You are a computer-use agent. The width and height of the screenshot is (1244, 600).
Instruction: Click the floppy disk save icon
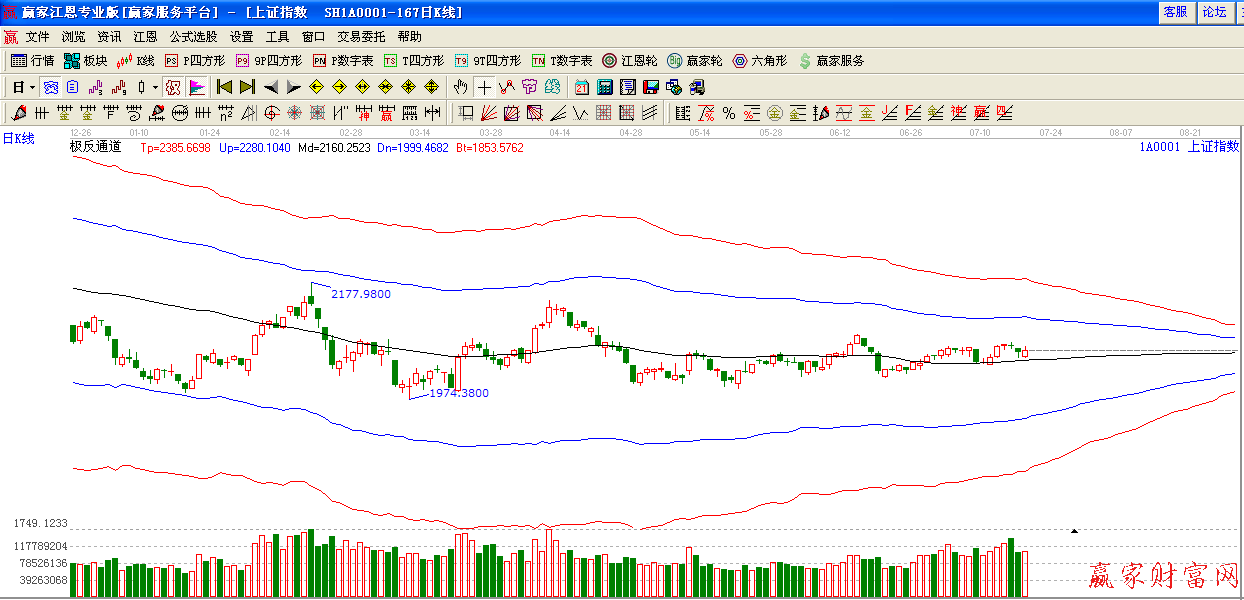tap(651, 87)
